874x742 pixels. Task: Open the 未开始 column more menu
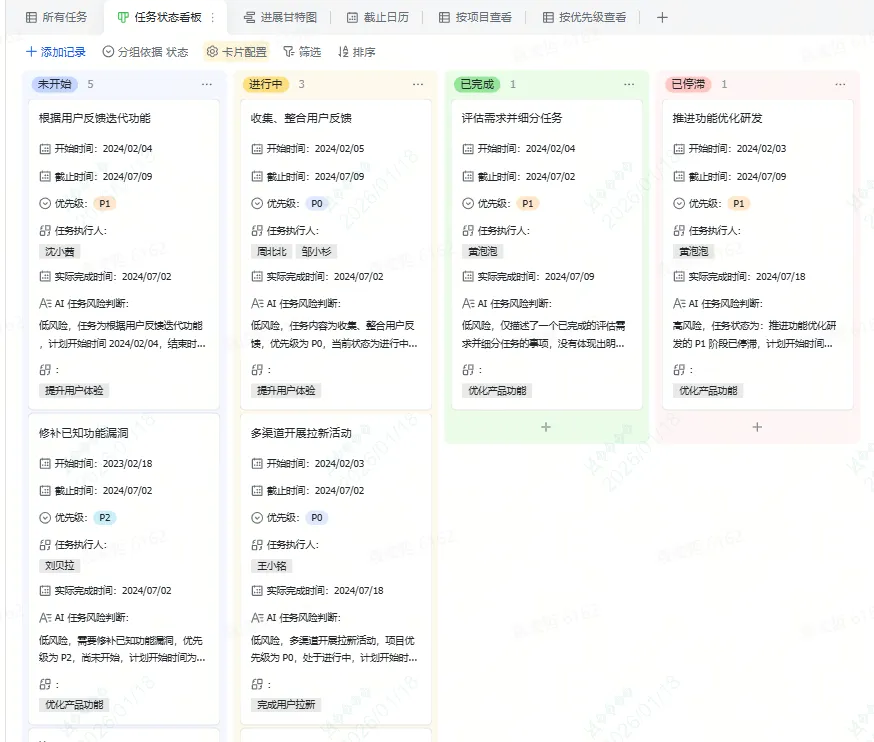pos(207,84)
